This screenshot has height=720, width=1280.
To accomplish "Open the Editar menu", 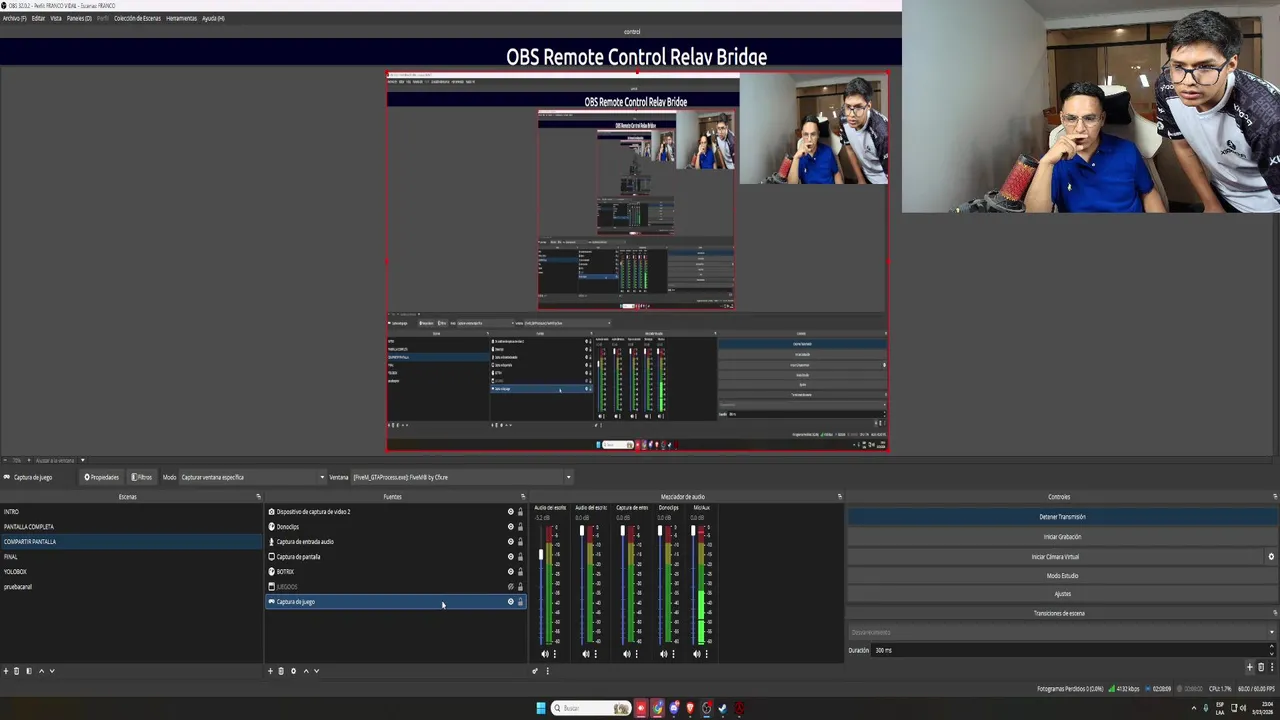I will click(x=38, y=18).
